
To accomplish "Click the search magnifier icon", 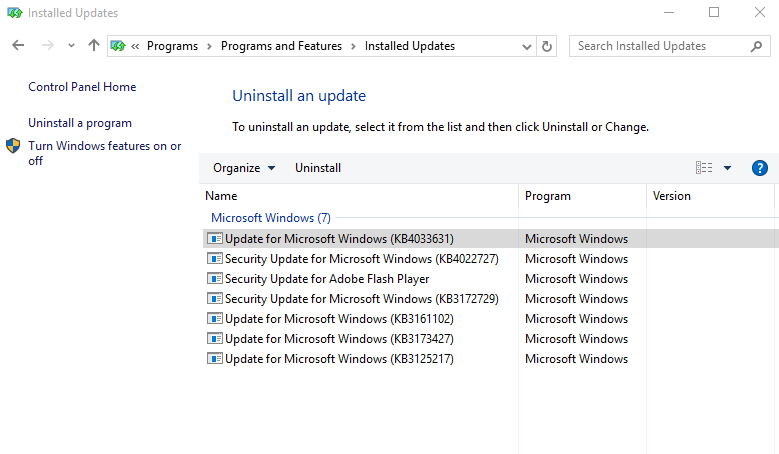I will coord(756,46).
